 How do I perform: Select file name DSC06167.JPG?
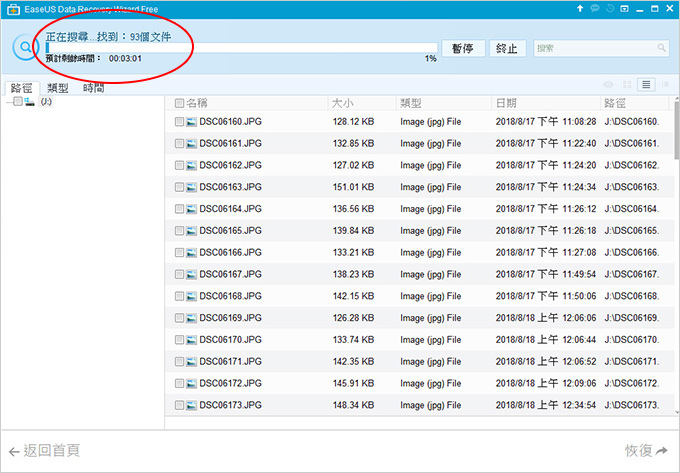230,274
